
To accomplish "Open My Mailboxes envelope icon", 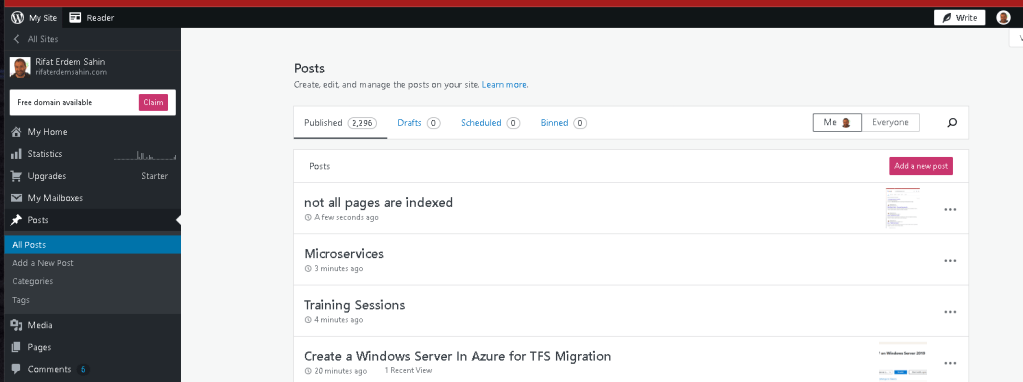I will click(16, 198).
